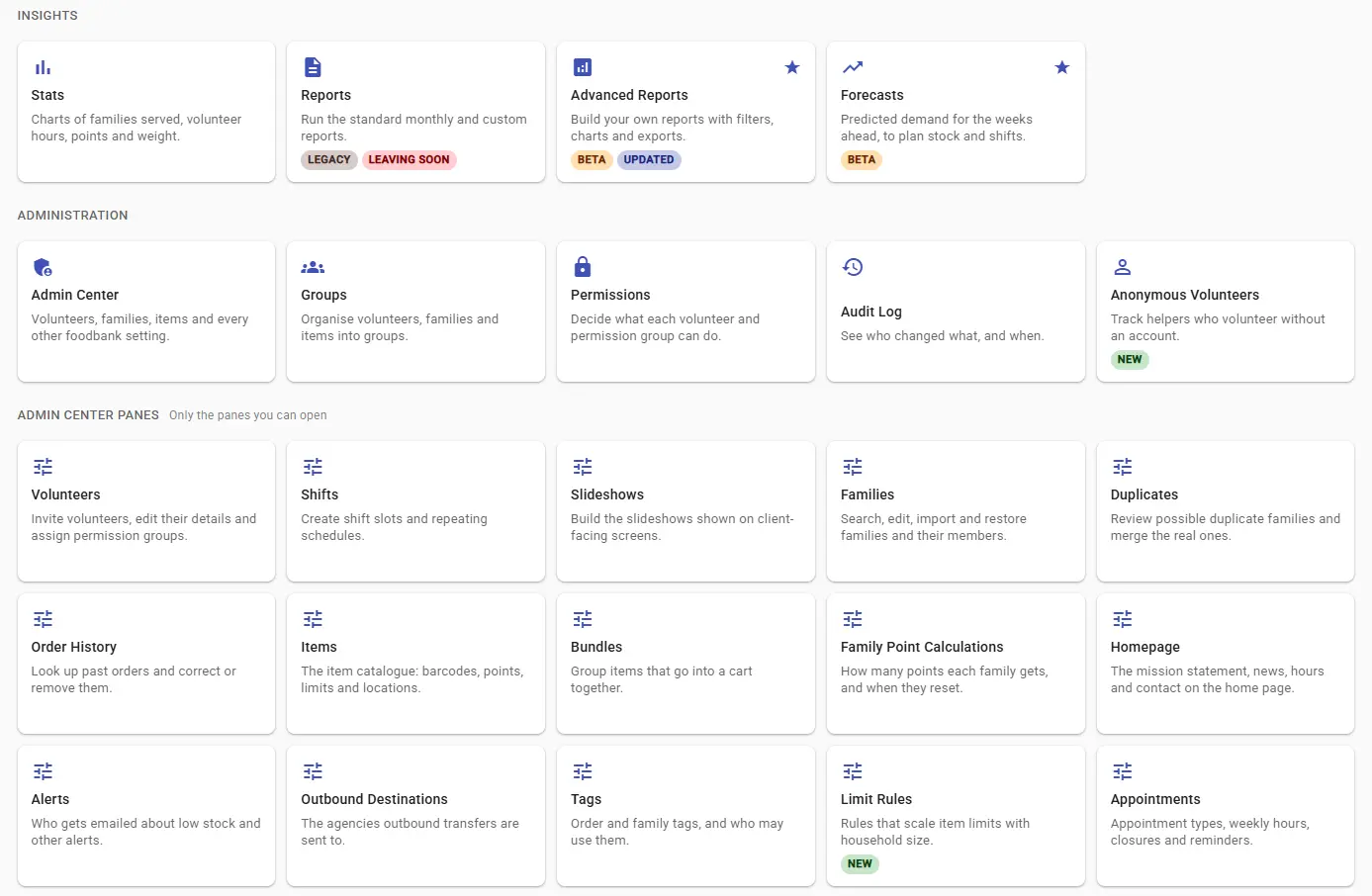The width and height of the screenshot is (1372, 896).
Task: Click the UPDATED badge on Advanced Reports
Action: point(649,160)
